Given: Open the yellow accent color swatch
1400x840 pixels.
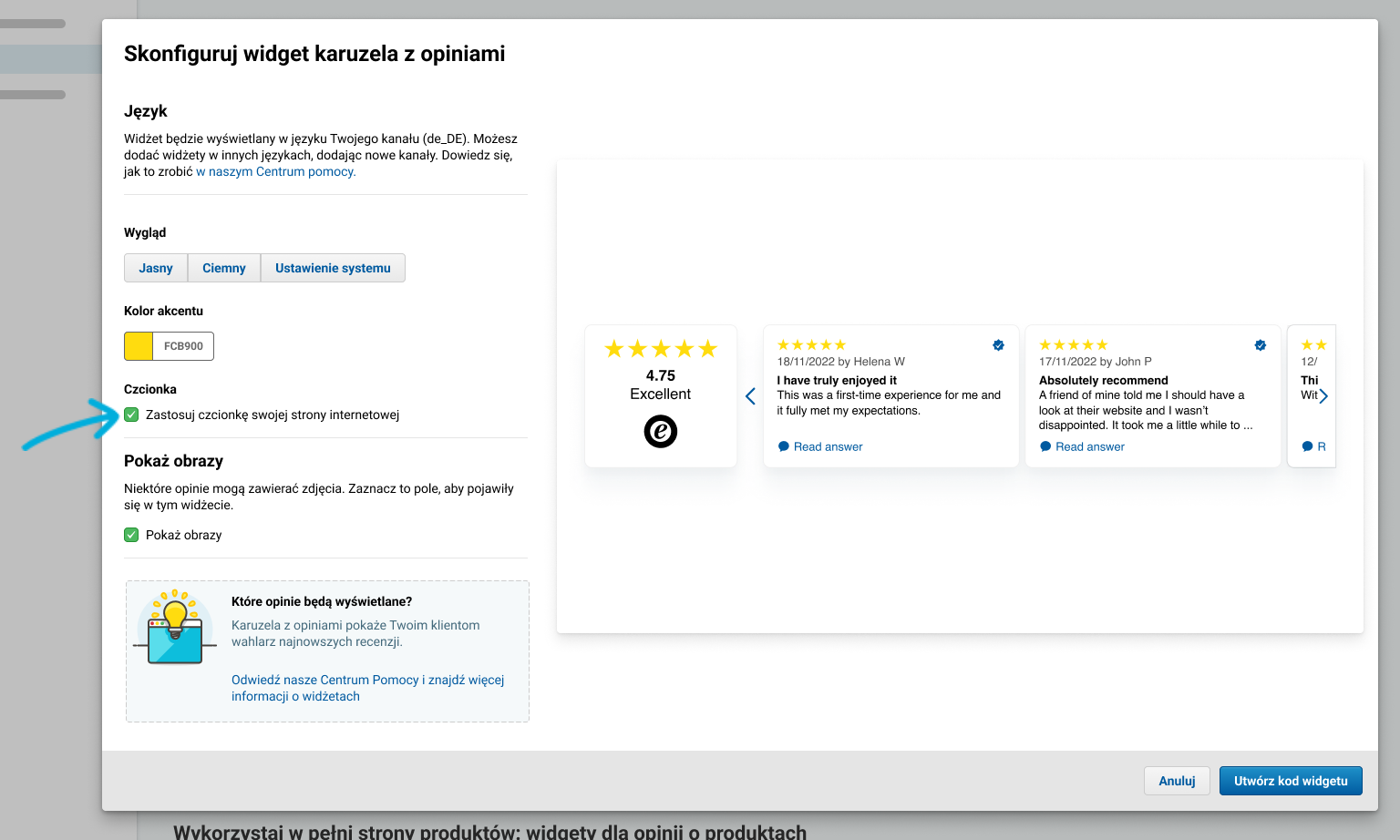Looking at the screenshot, I should tap(139, 346).
